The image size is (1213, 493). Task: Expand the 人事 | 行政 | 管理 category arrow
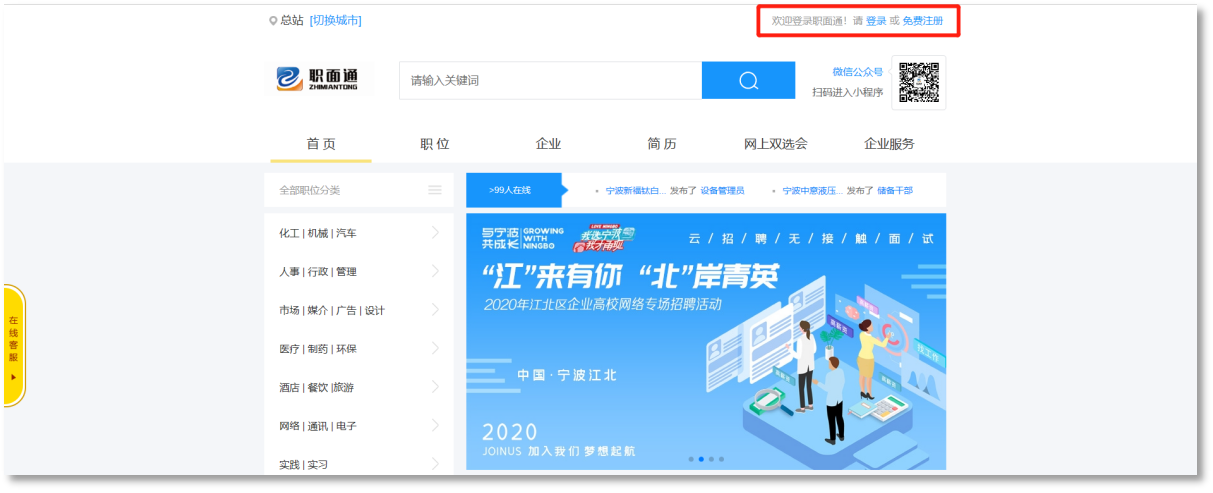click(435, 271)
